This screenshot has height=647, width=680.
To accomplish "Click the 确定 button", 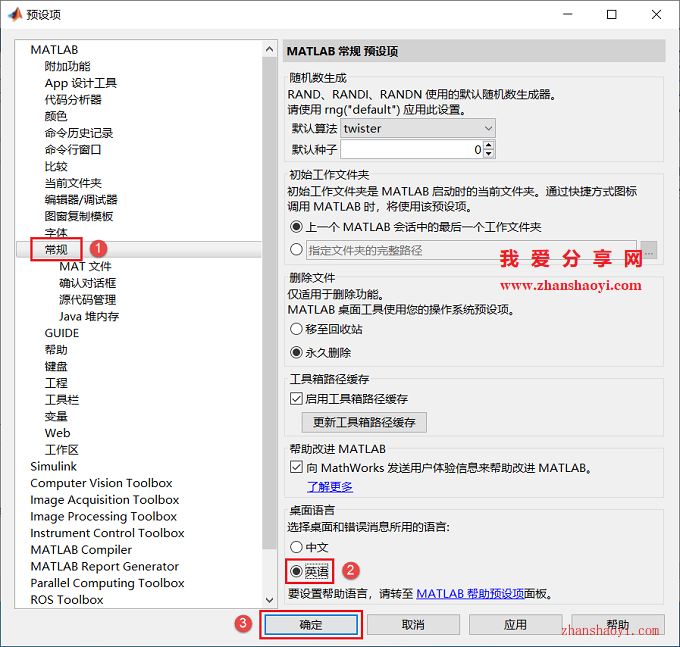I will click(311, 625).
